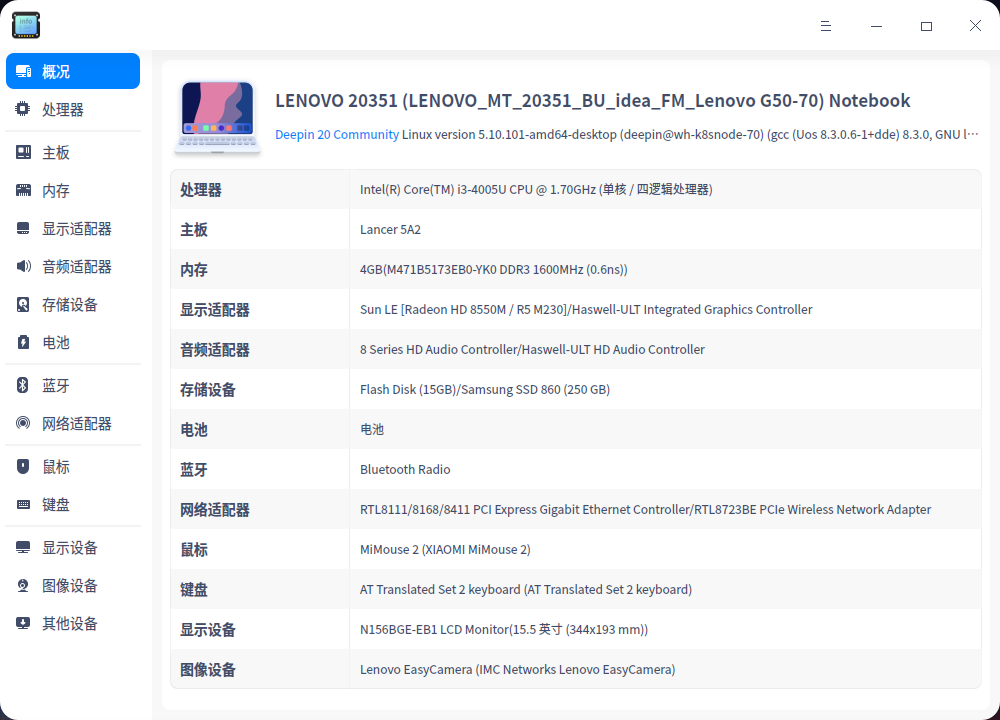This screenshot has width=1000, height=720.
Task: Click the 音频适配器 row label in table
Action: [214, 350]
